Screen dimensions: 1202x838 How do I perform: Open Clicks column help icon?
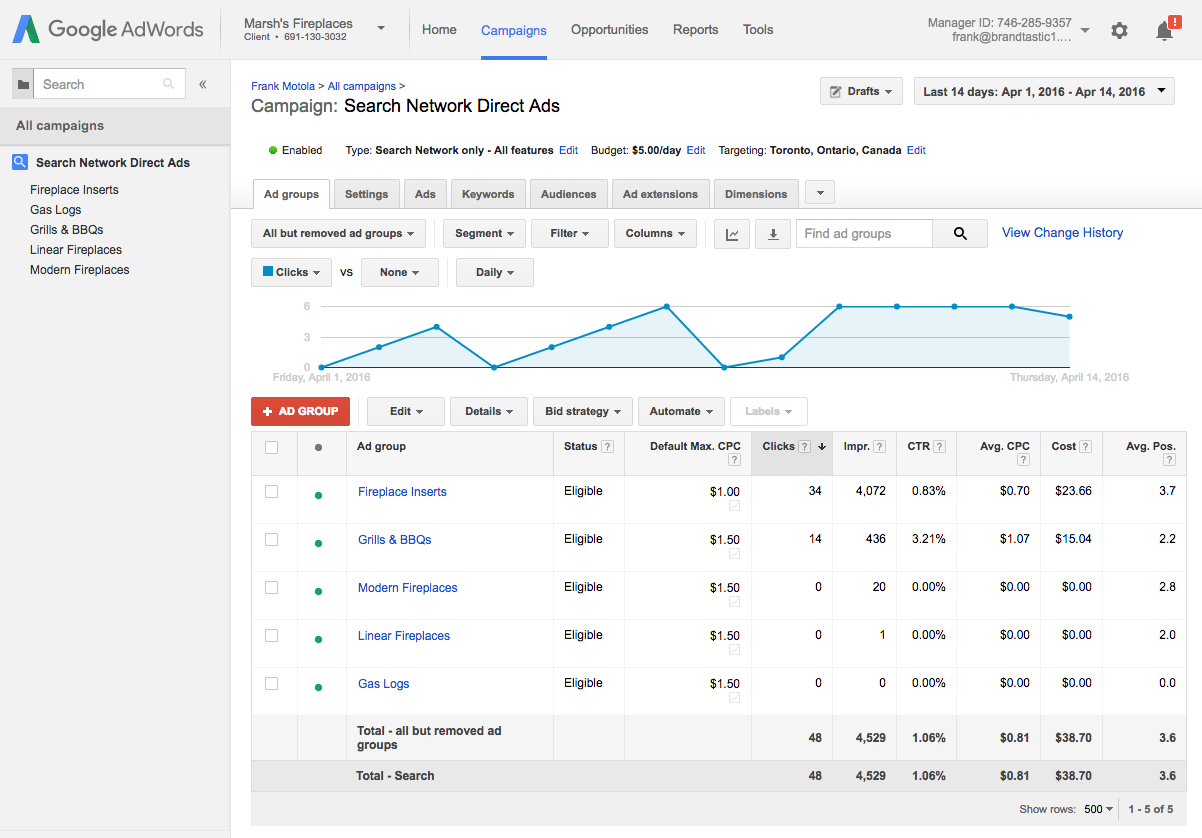[x=804, y=447]
